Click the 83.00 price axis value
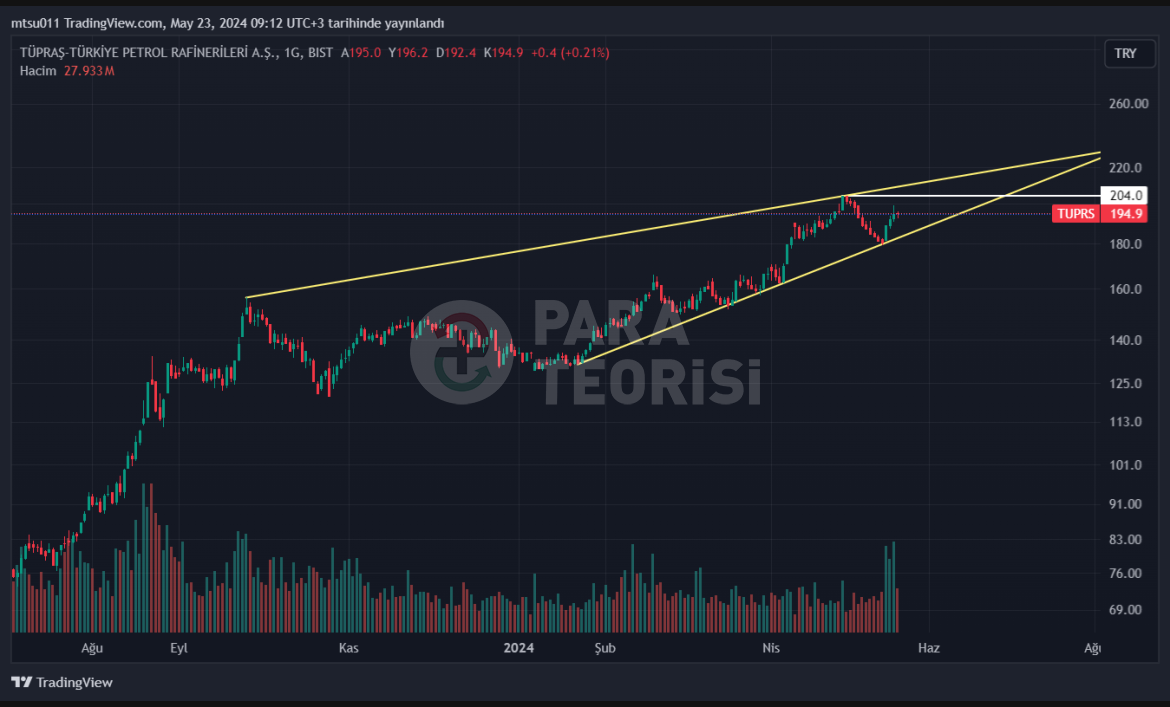 coord(1125,539)
